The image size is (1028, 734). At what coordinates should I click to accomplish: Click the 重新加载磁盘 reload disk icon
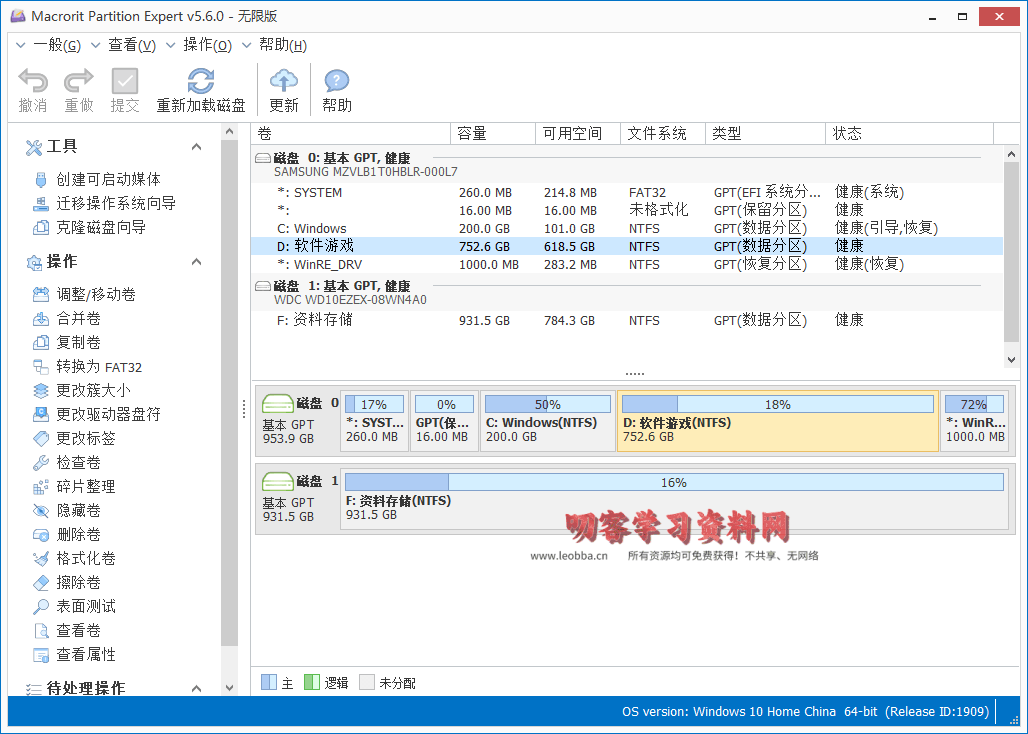(201, 82)
